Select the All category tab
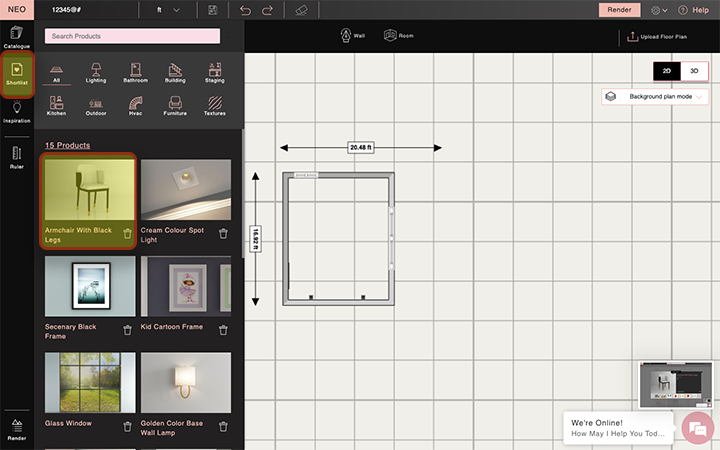The image size is (720, 450). coord(56,73)
